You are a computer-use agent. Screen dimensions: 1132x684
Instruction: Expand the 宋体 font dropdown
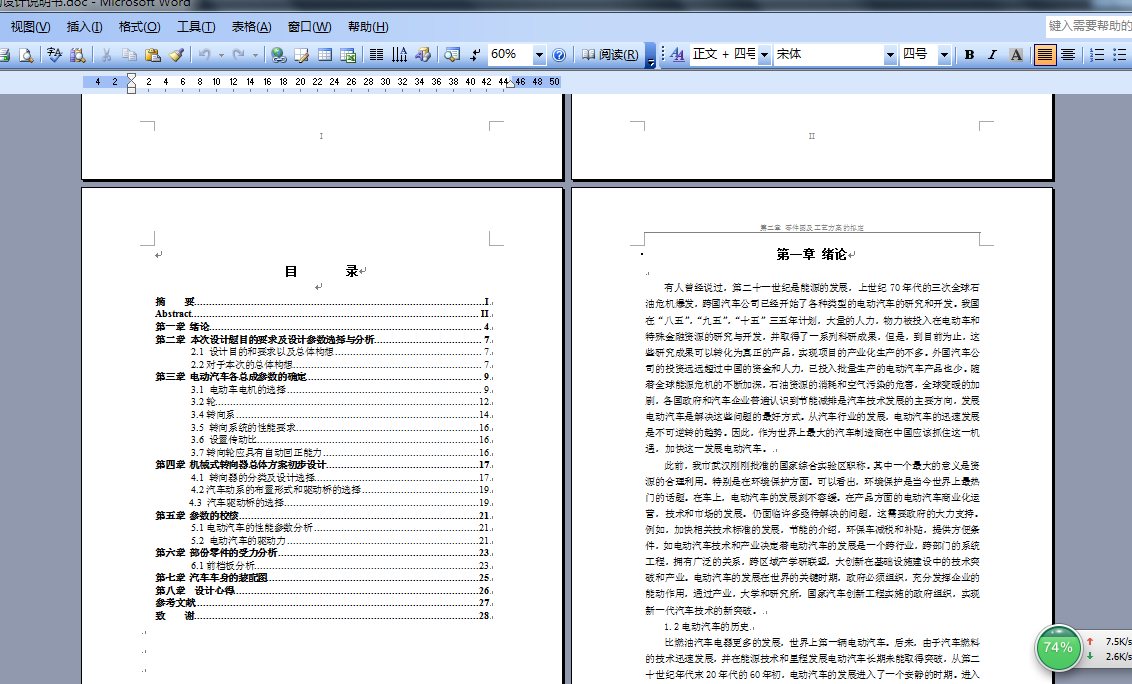[x=889, y=55]
